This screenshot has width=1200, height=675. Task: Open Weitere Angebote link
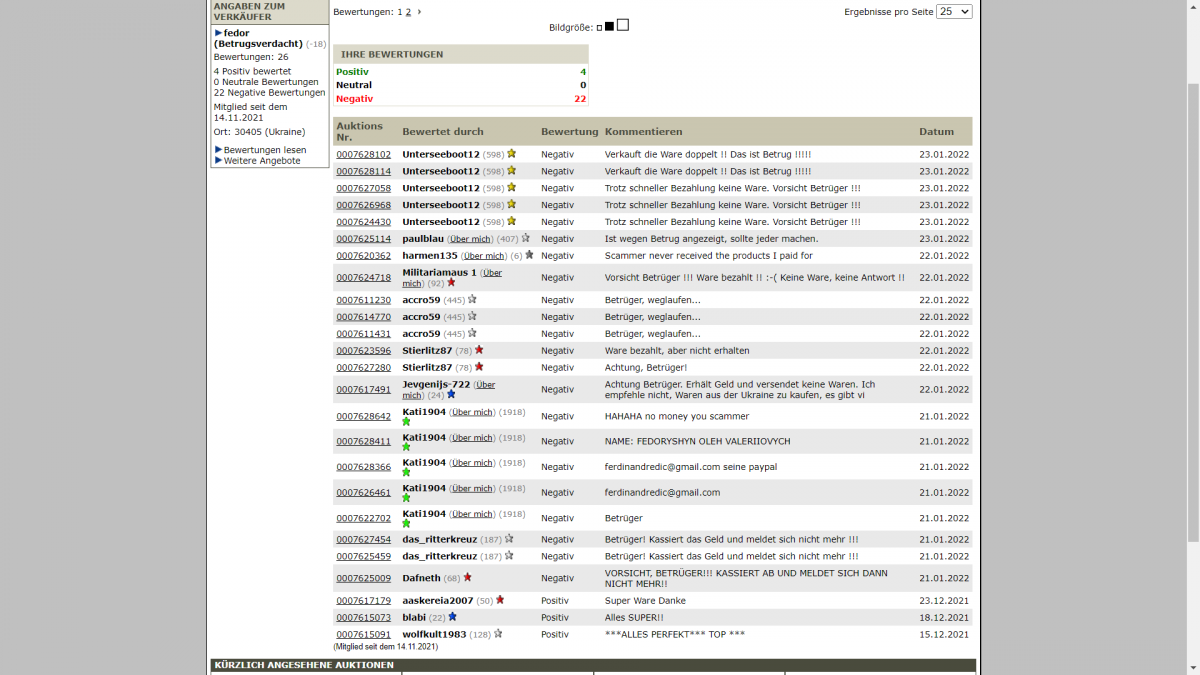[x=262, y=161]
